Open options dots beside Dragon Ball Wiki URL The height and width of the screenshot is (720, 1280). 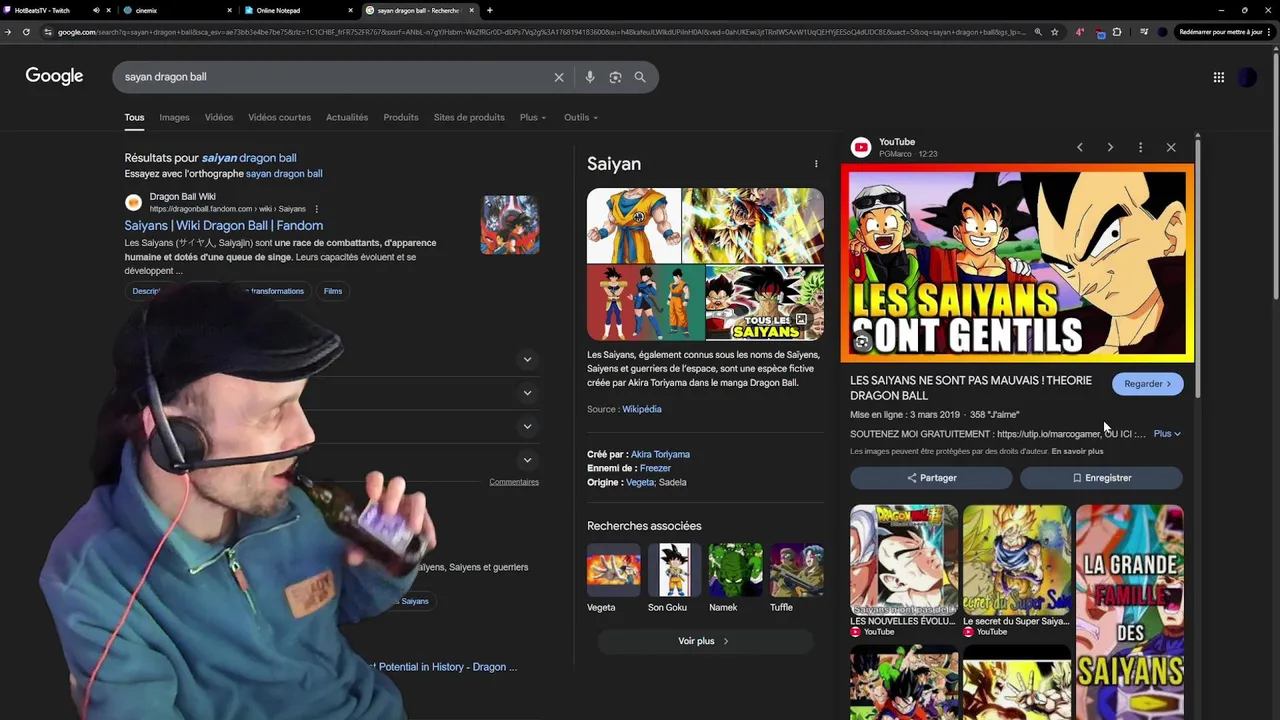(x=316, y=209)
